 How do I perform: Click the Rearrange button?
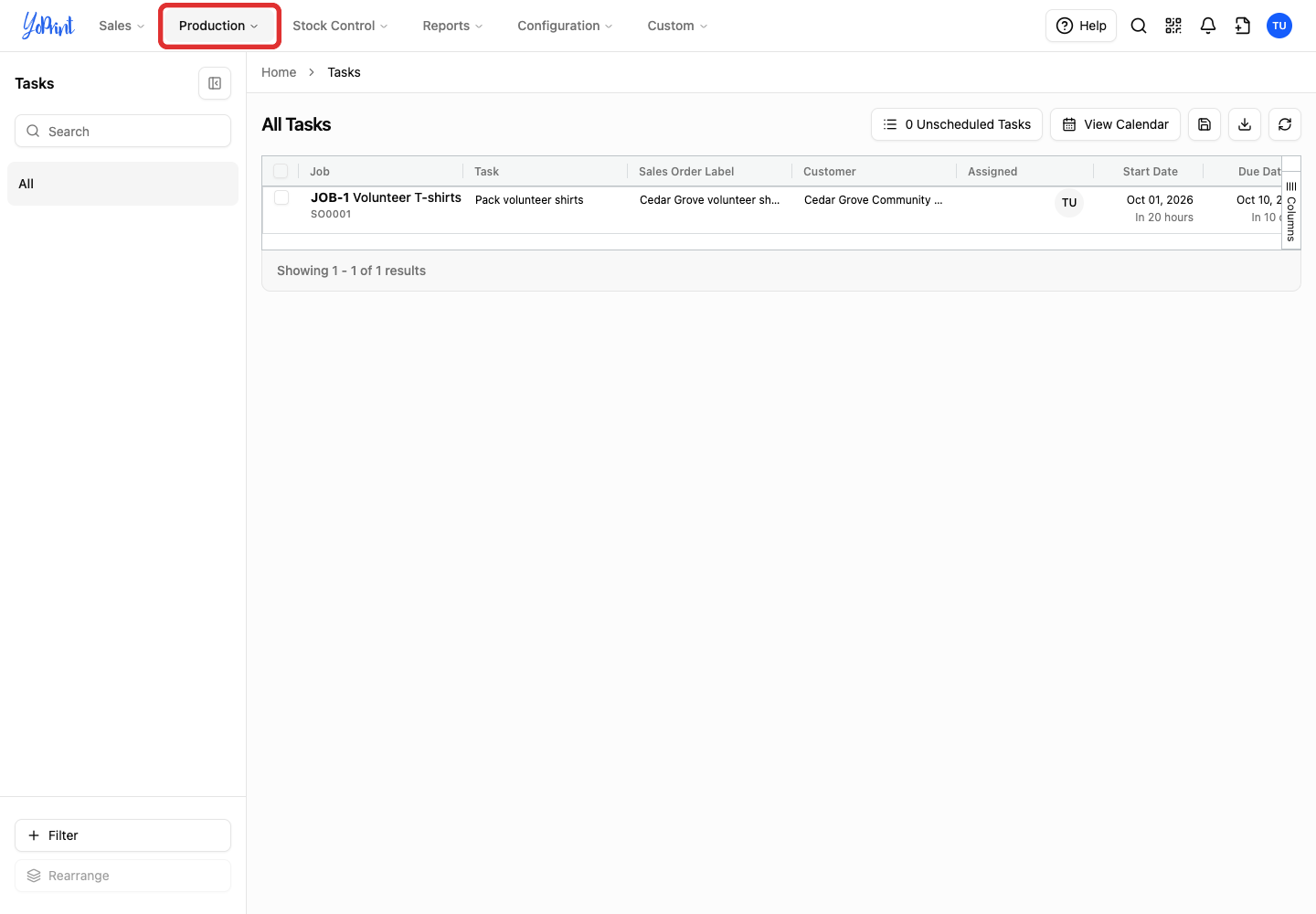point(122,876)
